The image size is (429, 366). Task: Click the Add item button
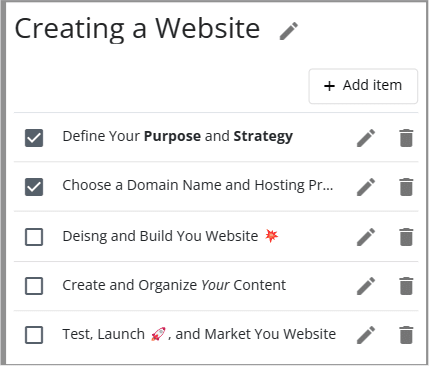coord(363,86)
